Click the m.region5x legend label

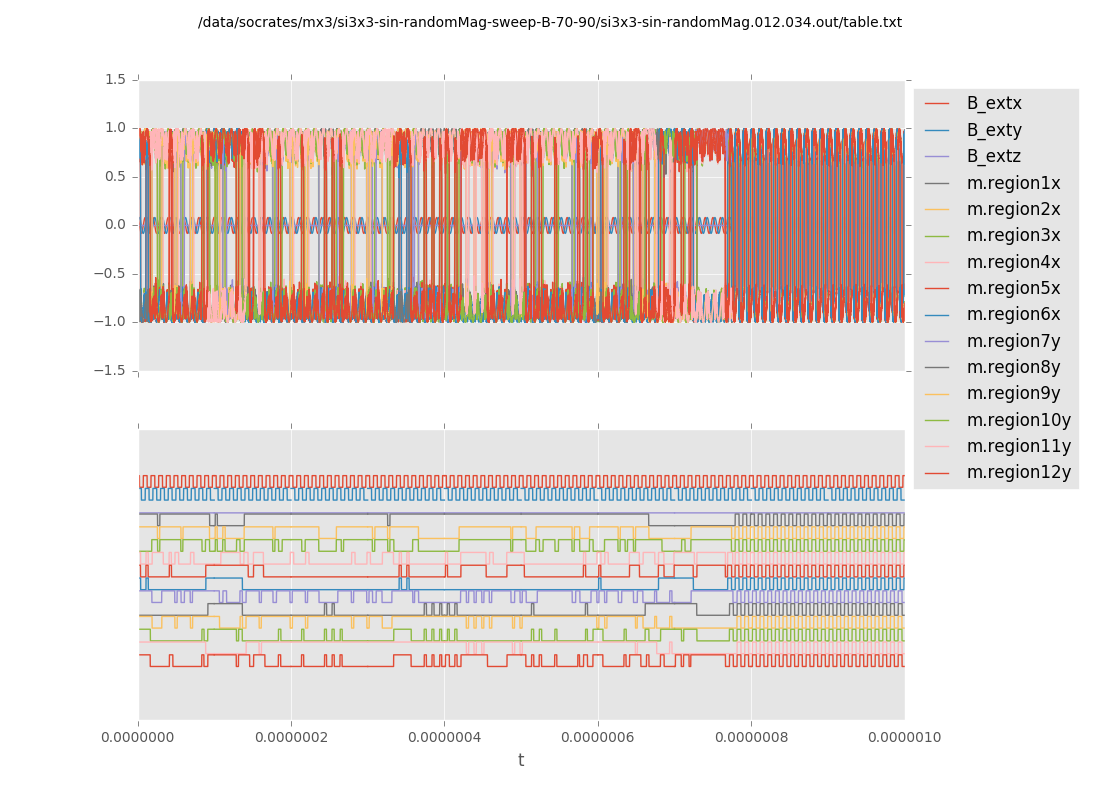coord(1013,288)
